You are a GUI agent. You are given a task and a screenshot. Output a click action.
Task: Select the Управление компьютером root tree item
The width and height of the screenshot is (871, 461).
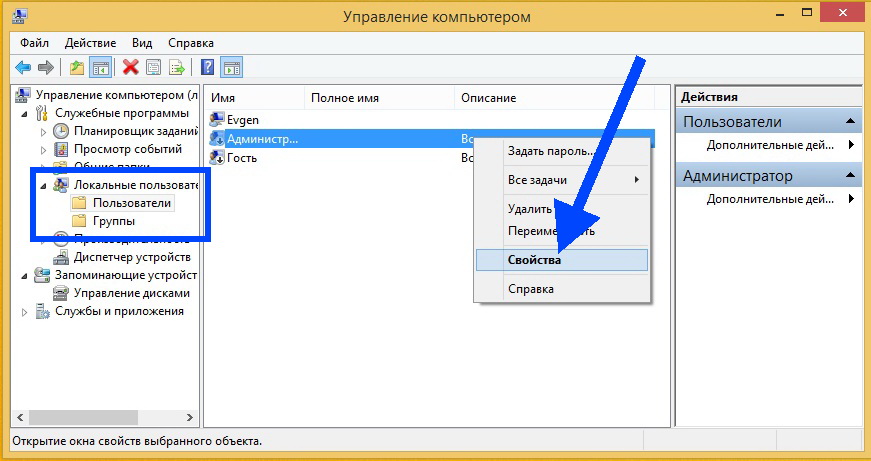[x=116, y=95]
